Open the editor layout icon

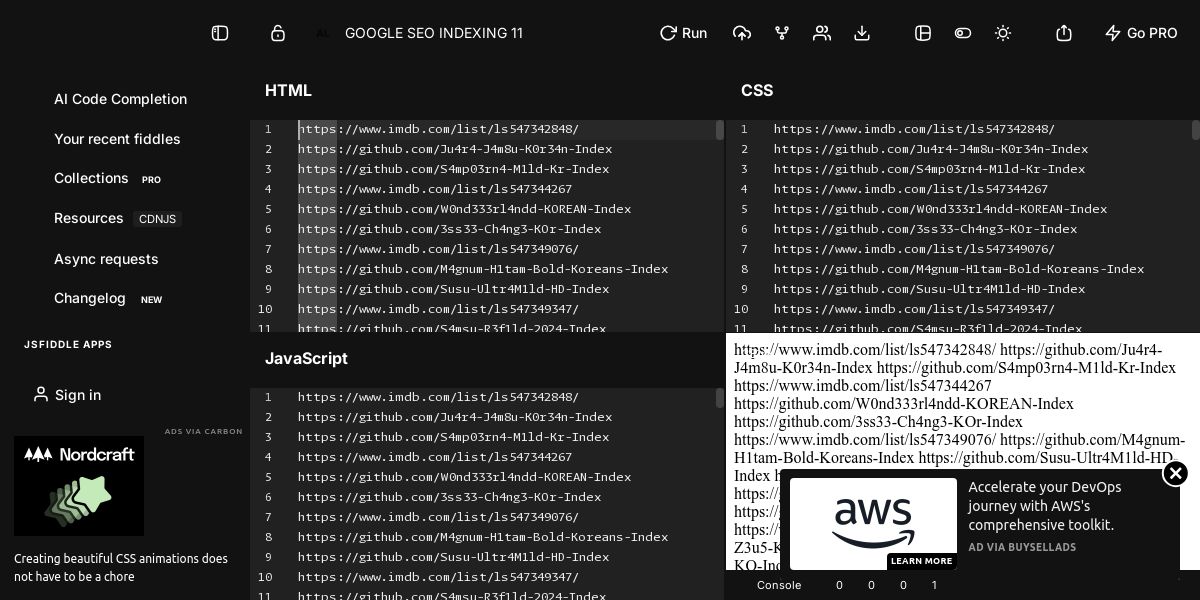coord(923,33)
